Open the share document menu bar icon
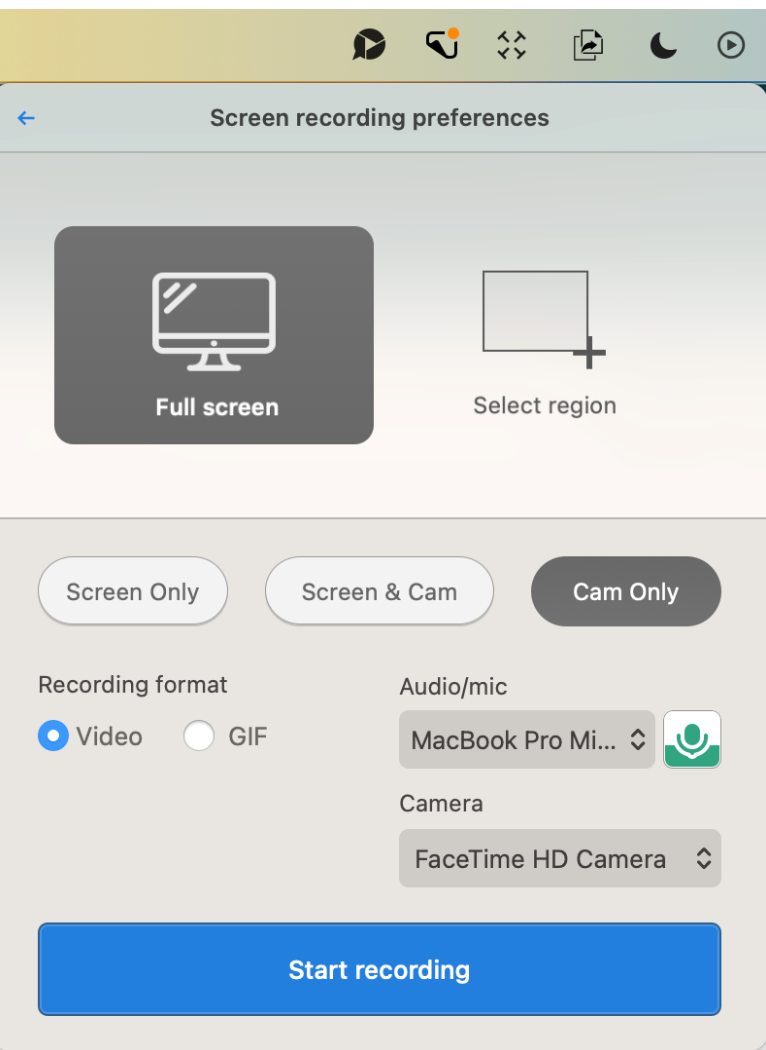Viewport: 766px width, 1050px height. pos(589,46)
